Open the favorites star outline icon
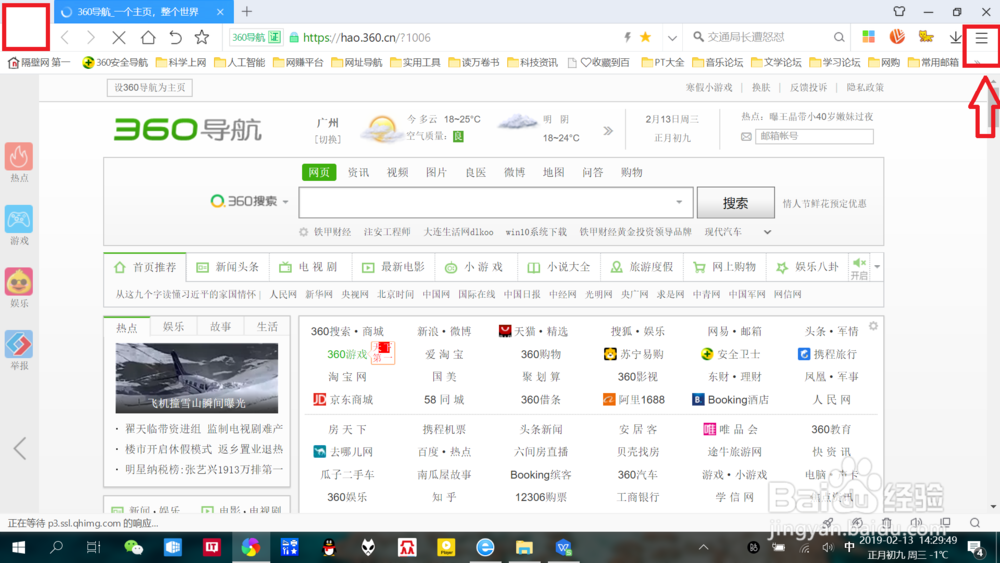The width and height of the screenshot is (1000, 563). point(202,38)
